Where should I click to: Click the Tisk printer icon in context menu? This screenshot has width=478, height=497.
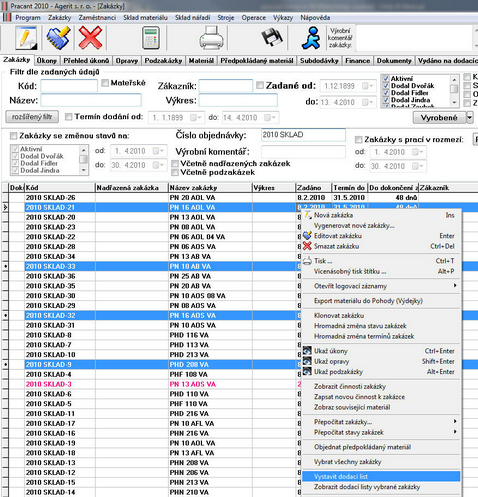[307, 261]
